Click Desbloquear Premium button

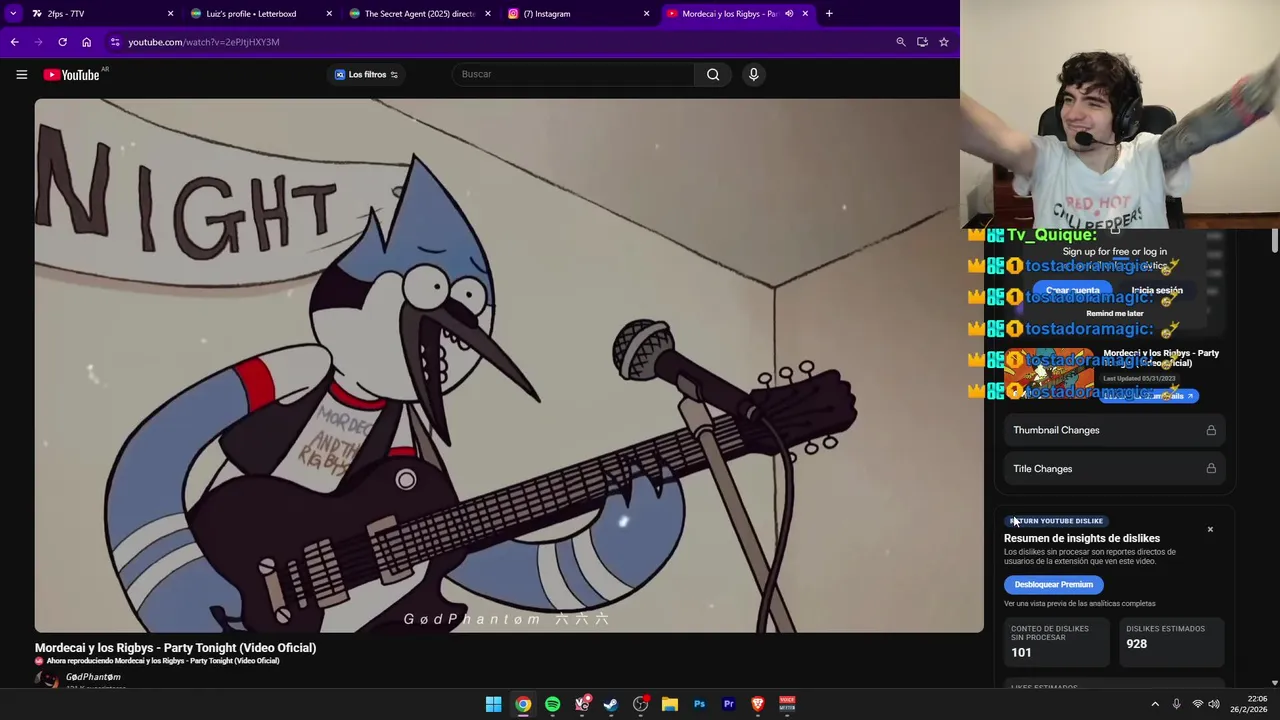pos(1053,585)
